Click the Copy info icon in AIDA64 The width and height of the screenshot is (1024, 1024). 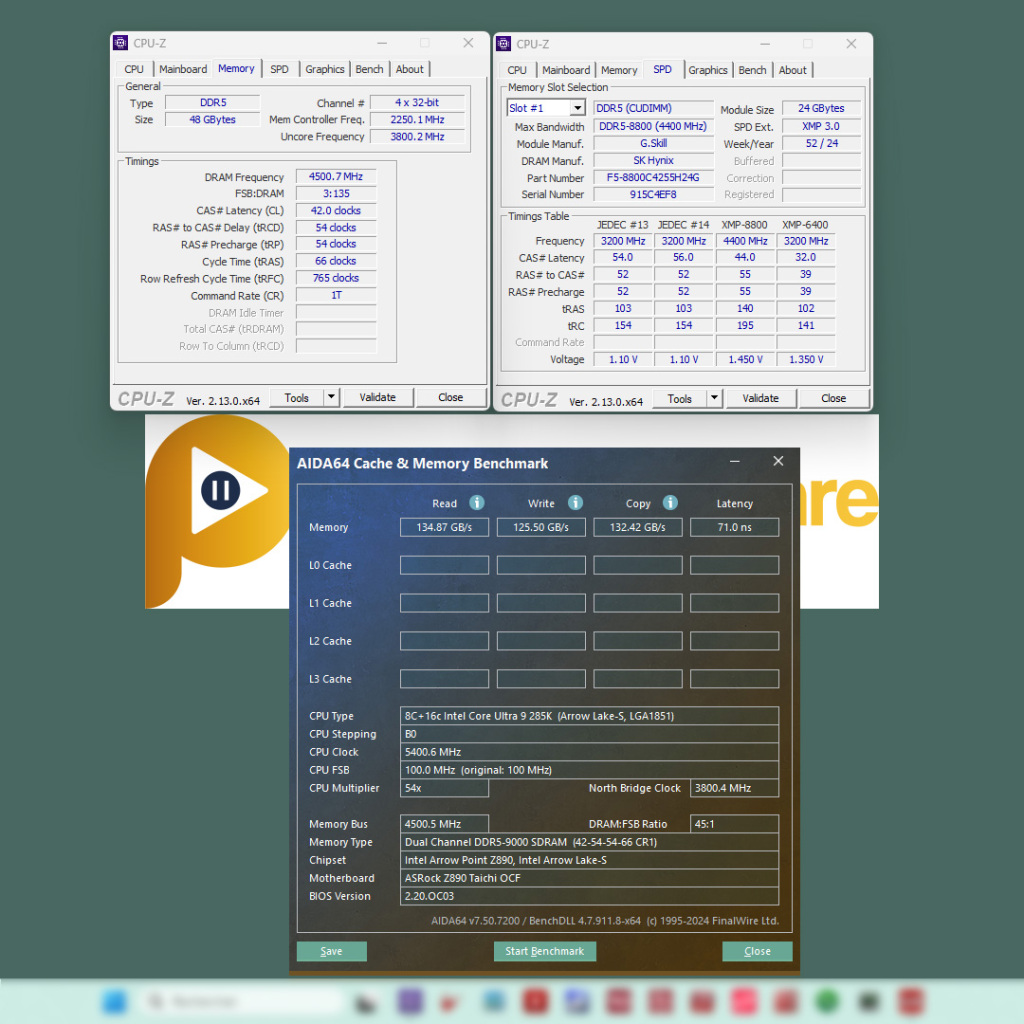[x=670, y=502]
